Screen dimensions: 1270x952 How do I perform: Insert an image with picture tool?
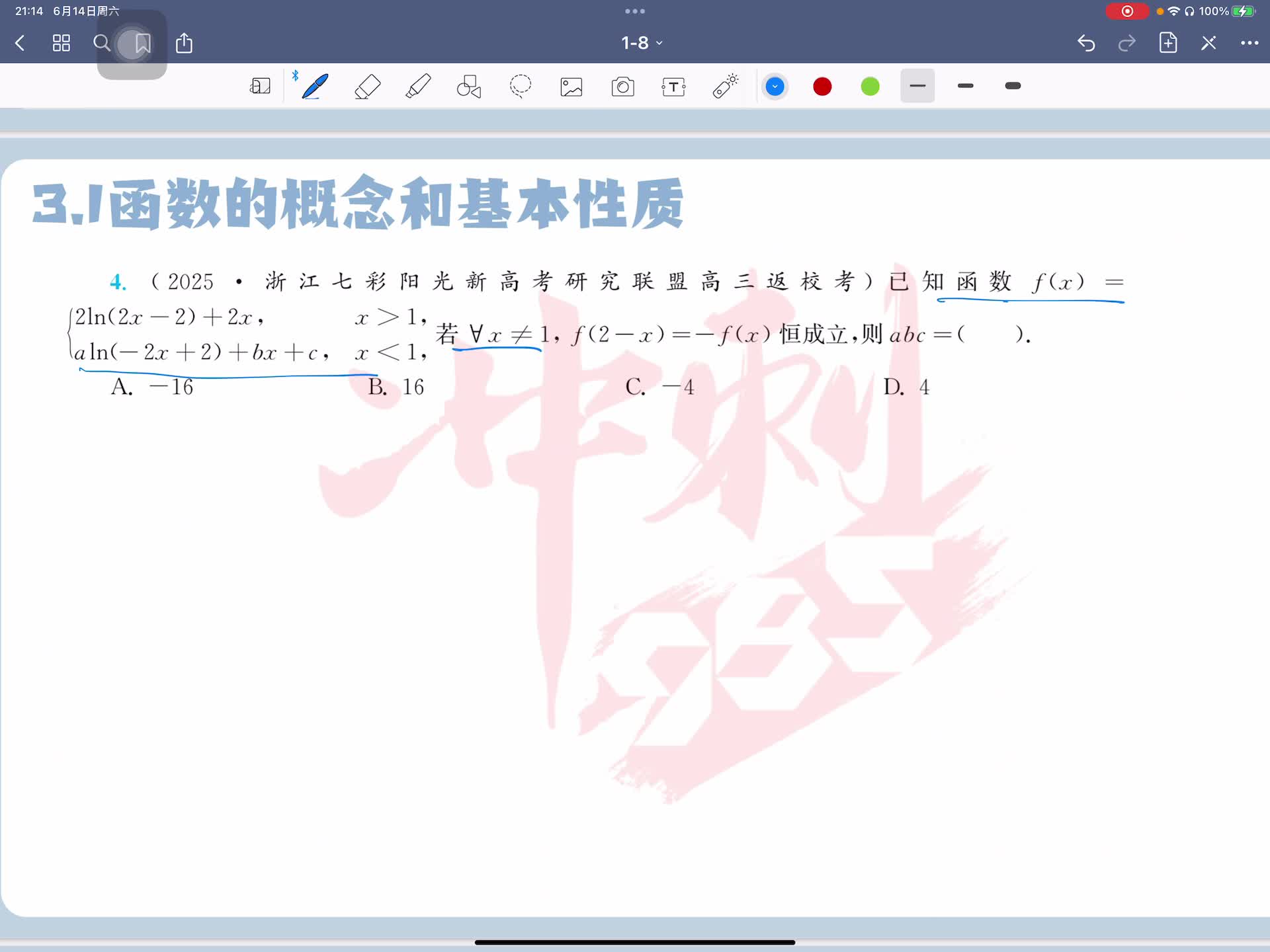[x=571, y=87]
